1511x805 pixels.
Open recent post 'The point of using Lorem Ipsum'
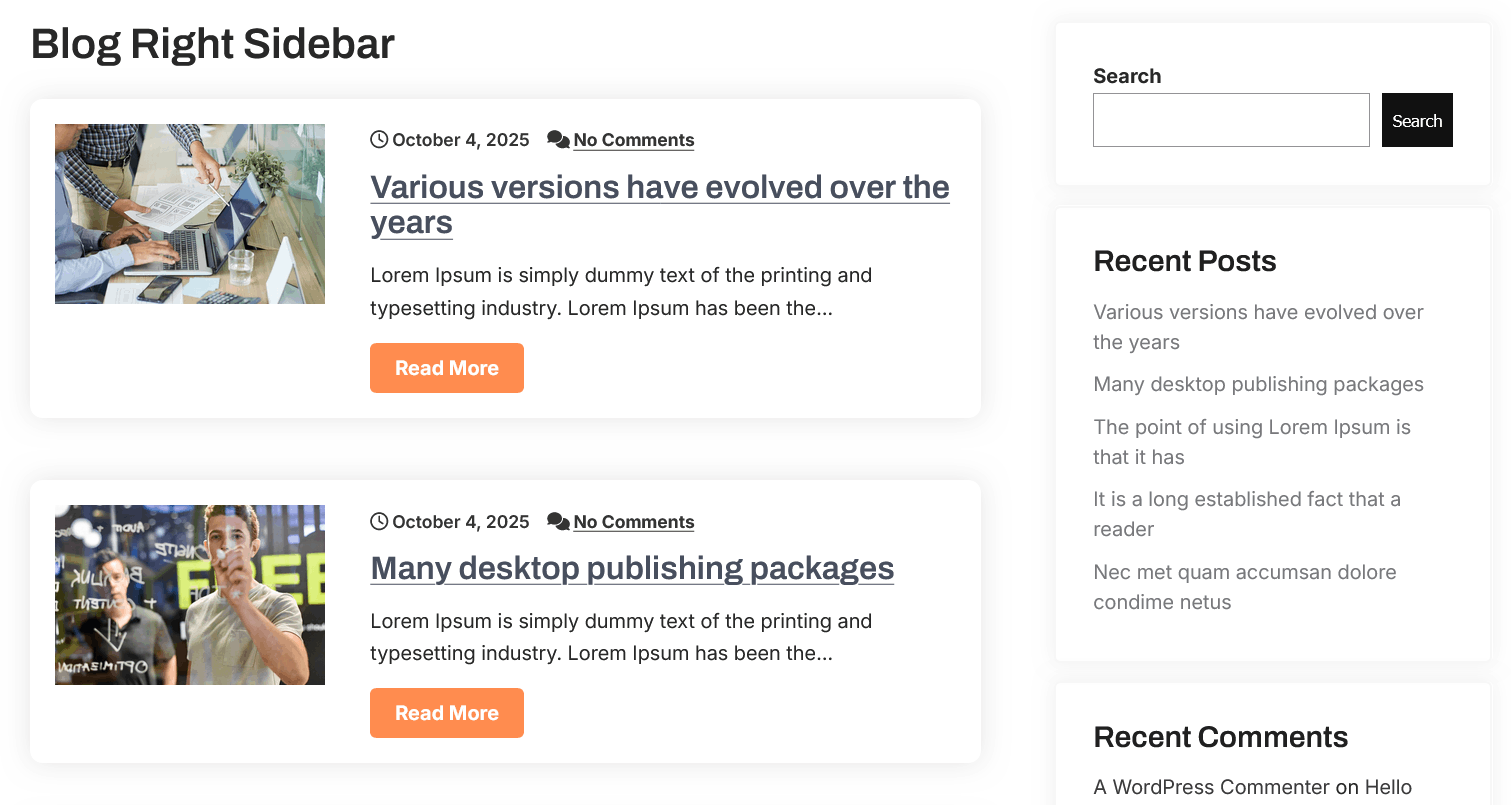(1251, 428)
